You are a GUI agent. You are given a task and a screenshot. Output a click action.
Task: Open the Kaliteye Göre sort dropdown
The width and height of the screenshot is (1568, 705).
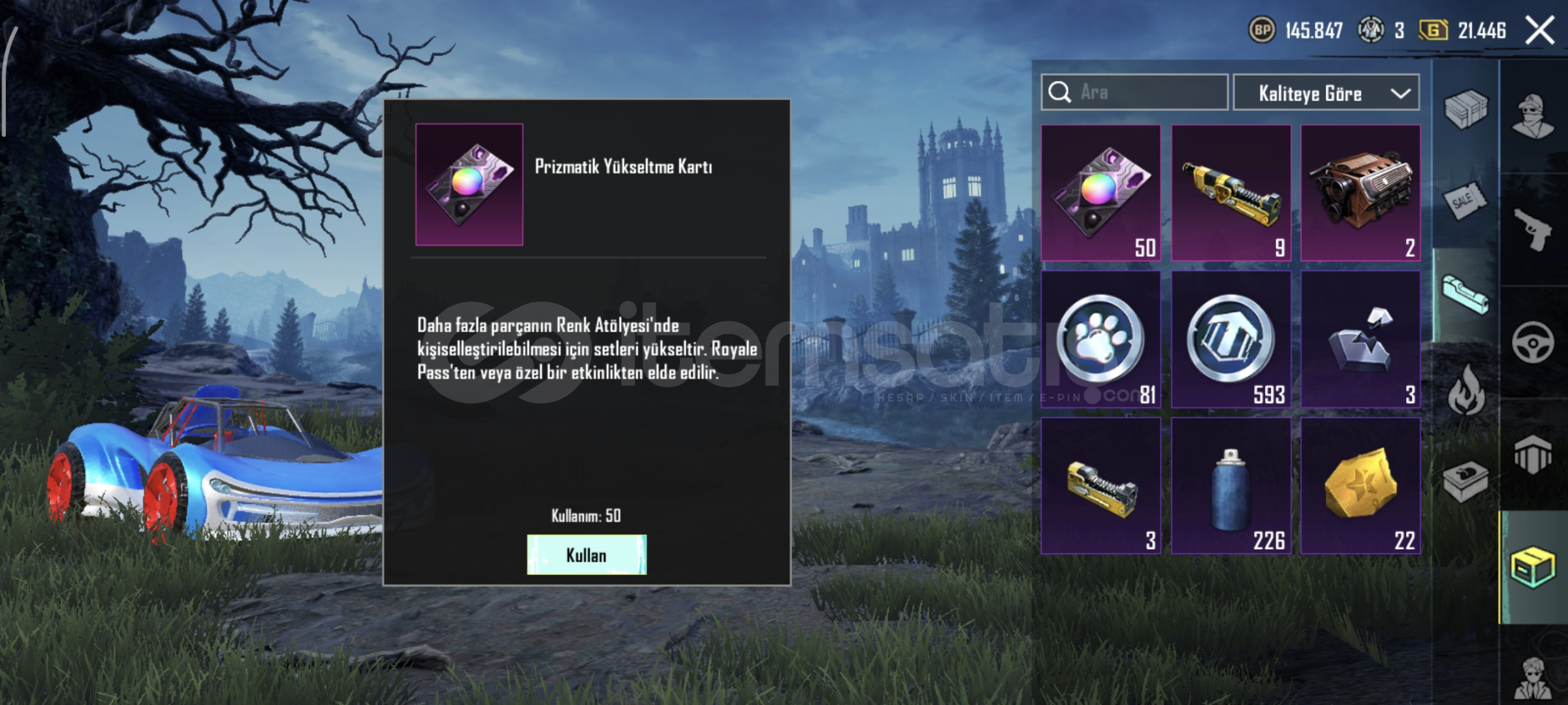coord(1326,93)
